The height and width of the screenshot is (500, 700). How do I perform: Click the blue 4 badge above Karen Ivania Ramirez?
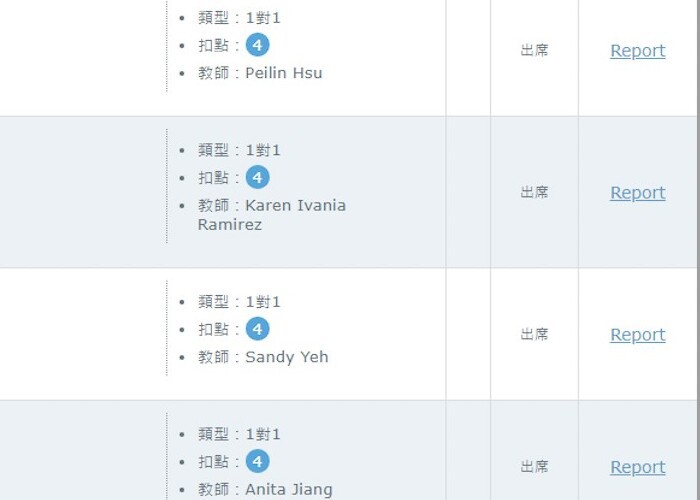click(258, 178)
